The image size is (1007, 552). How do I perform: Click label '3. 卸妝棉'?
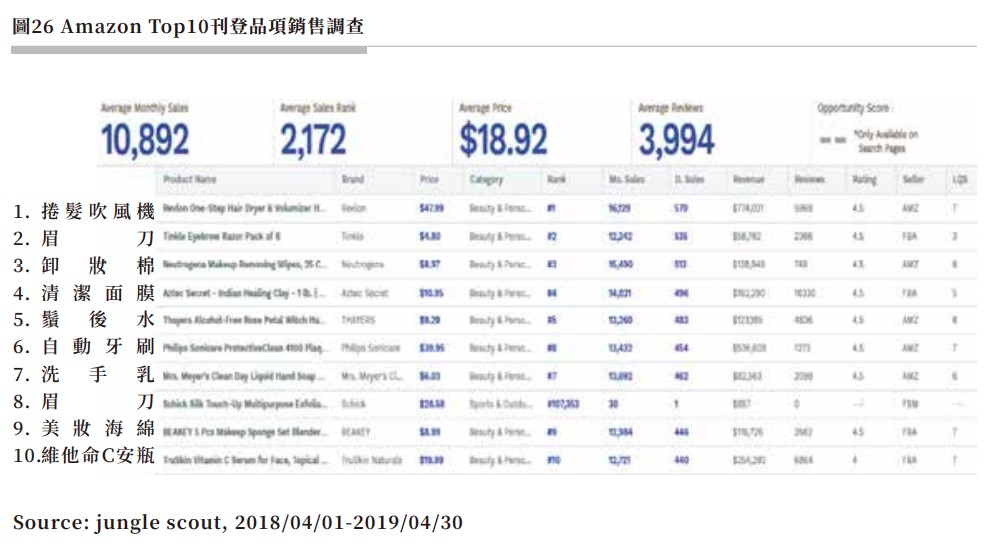(83, 266)
